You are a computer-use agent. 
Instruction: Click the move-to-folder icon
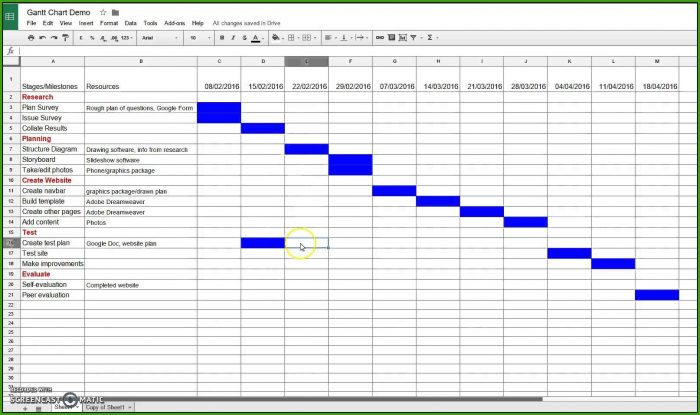[115, 12]
